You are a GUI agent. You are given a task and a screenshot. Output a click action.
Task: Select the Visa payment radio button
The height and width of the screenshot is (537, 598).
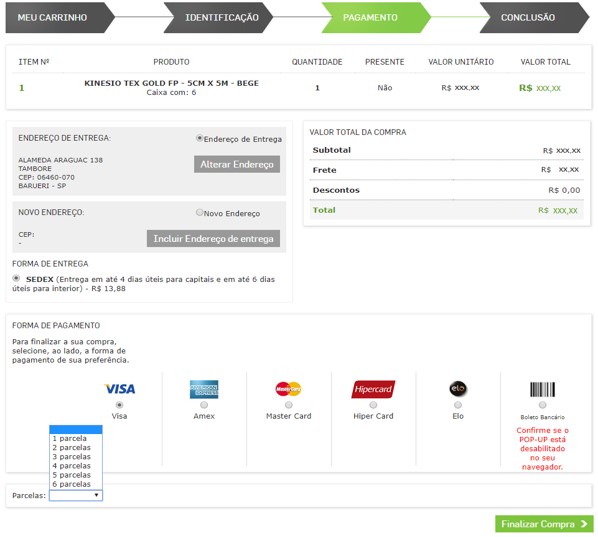119,405
